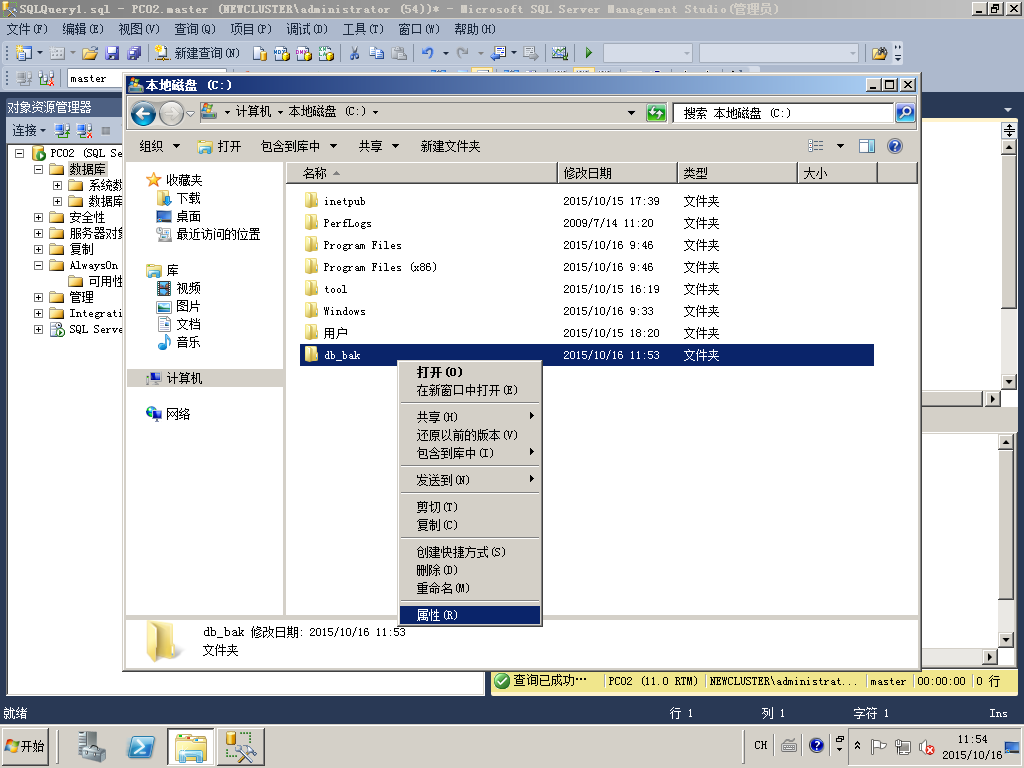
Task: Click the refresh icon beside the address bar
Action: point(656,113)
